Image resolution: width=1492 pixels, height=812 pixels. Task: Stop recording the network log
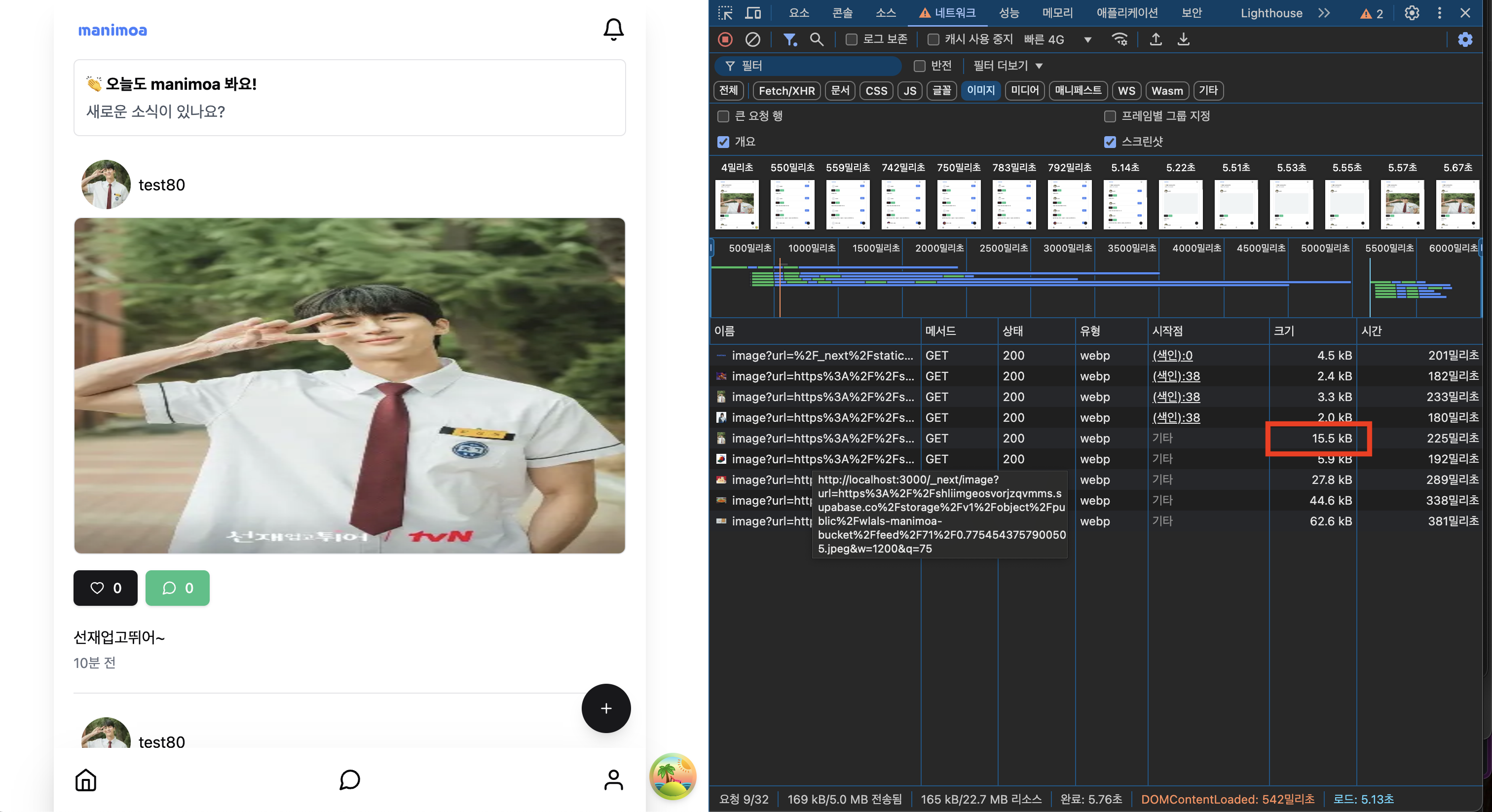pyautogui.click(x=725, y=39)
